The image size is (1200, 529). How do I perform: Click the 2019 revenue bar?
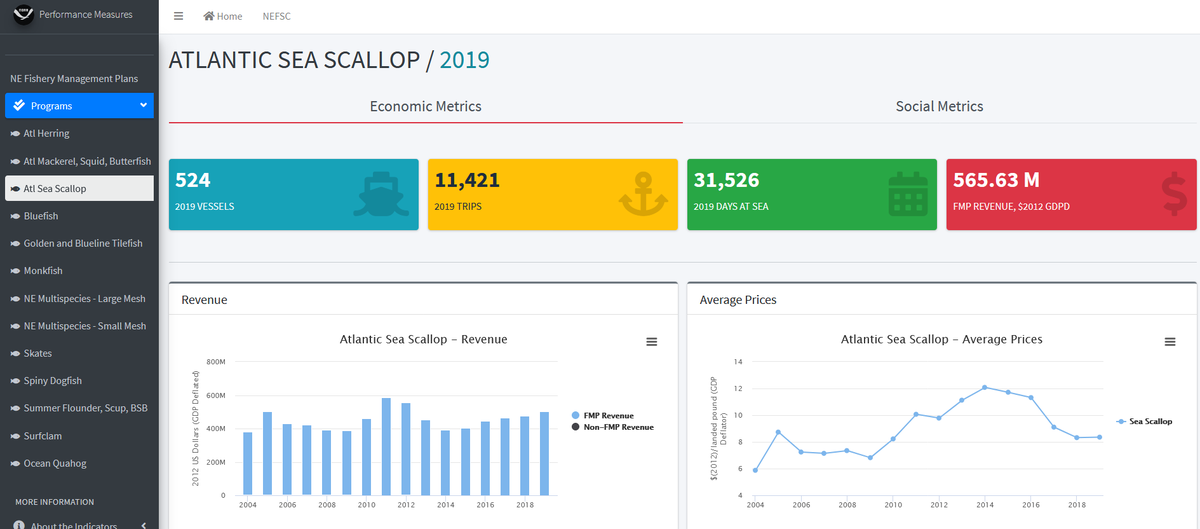[545, 453]
